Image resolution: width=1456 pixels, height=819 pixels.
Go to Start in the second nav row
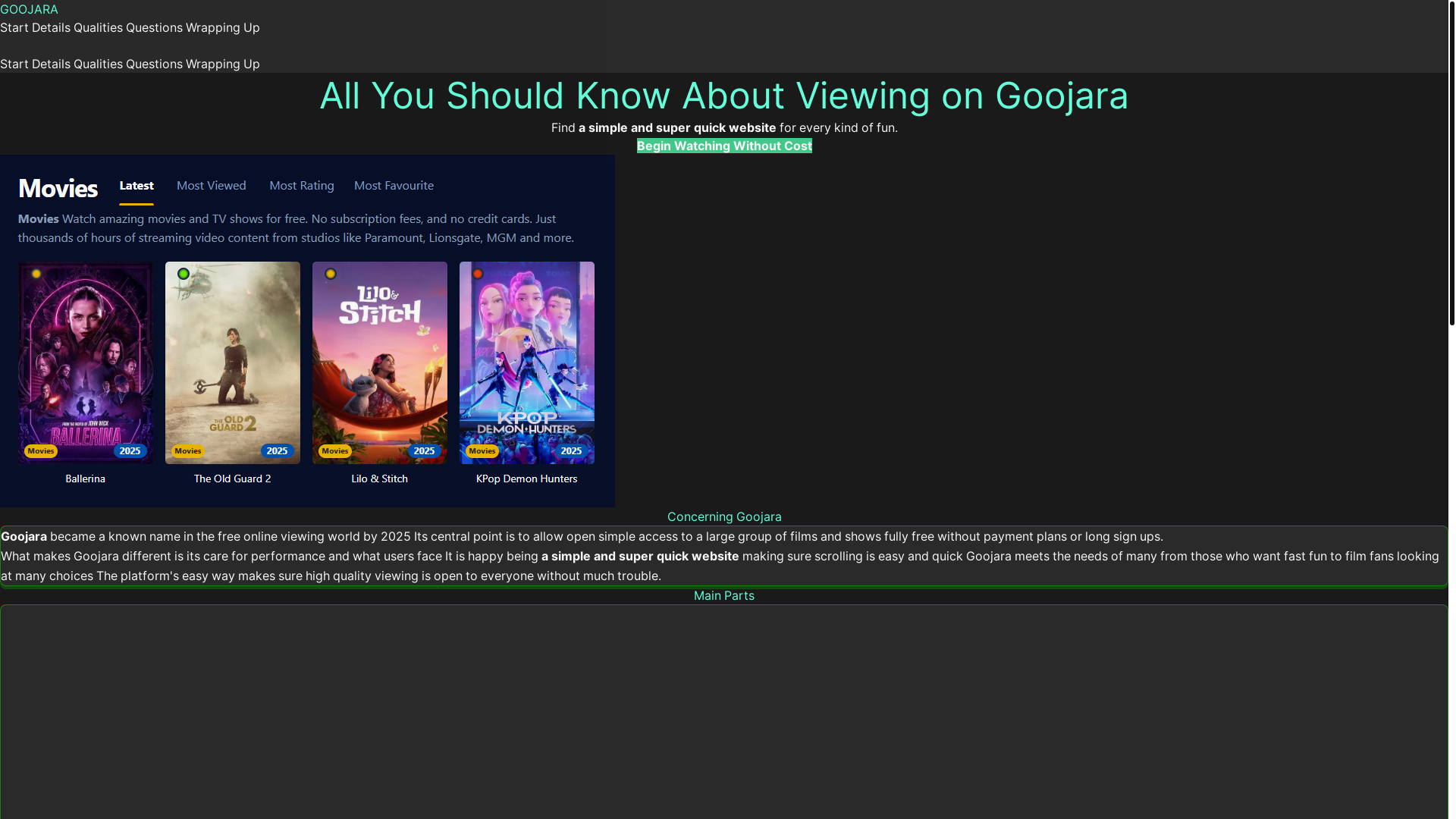click(14, 64)
